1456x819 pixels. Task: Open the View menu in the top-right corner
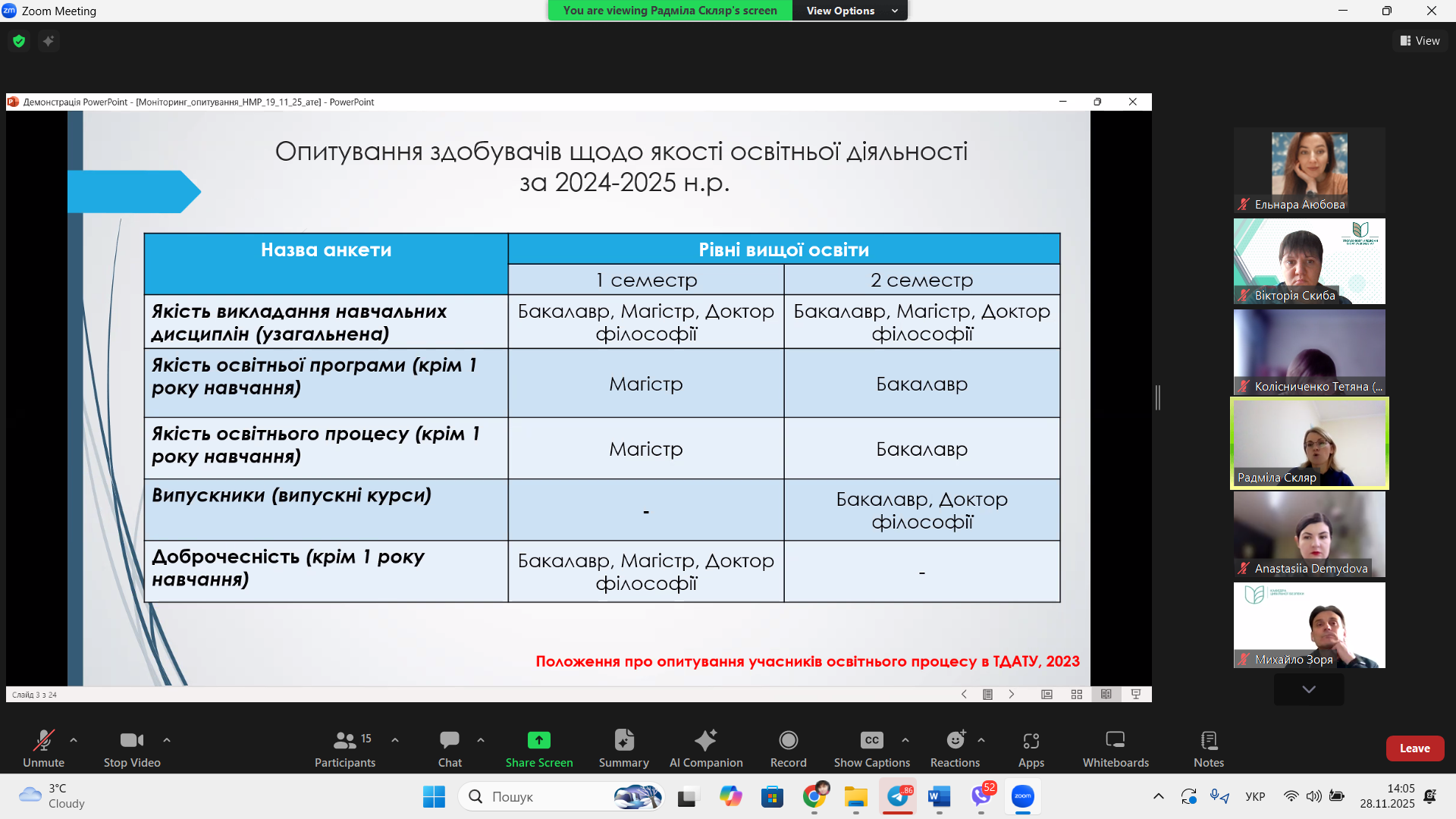pyautogui.click(x=1420, y=40)
